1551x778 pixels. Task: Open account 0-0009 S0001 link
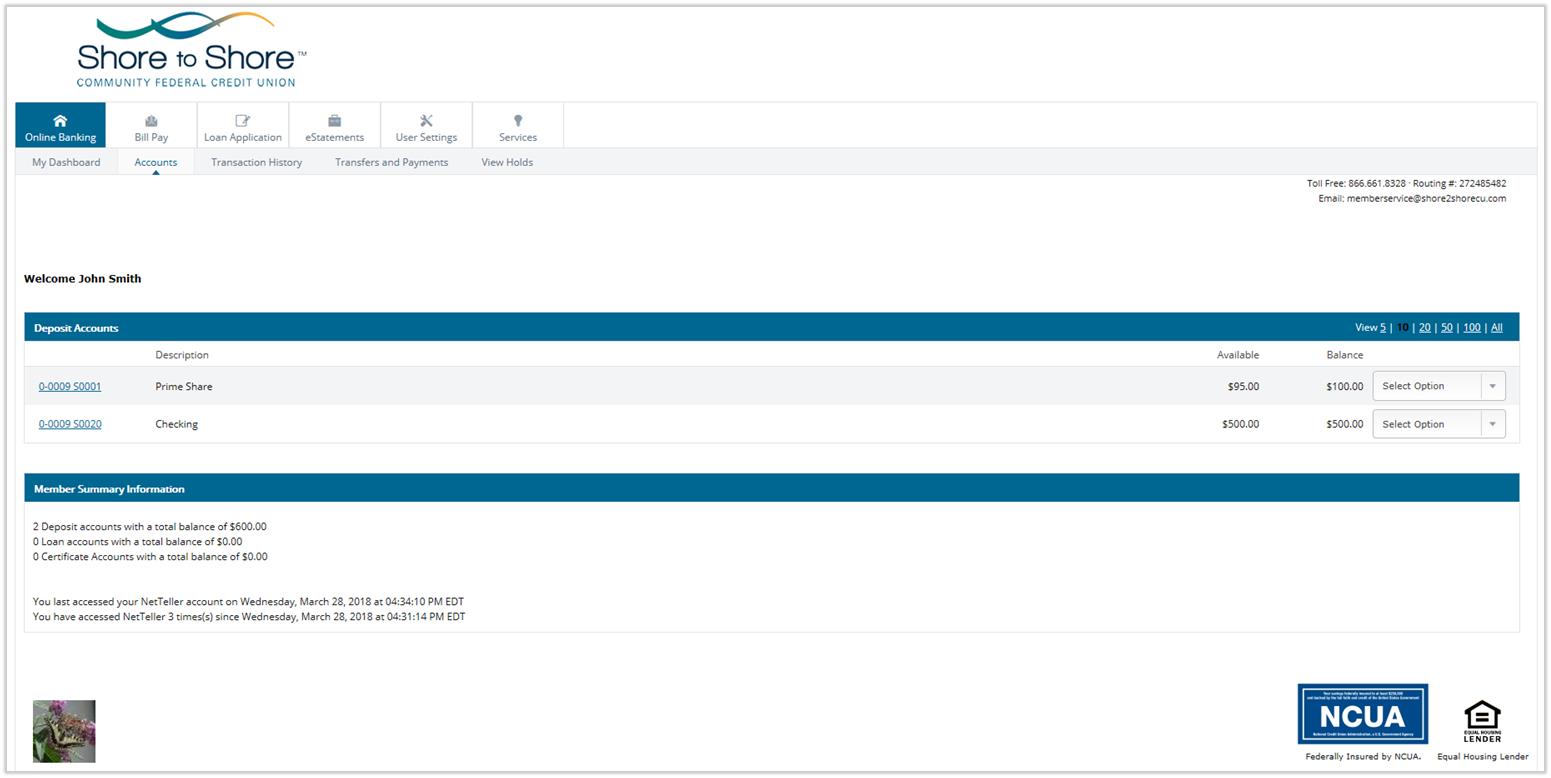coord(70,386)
